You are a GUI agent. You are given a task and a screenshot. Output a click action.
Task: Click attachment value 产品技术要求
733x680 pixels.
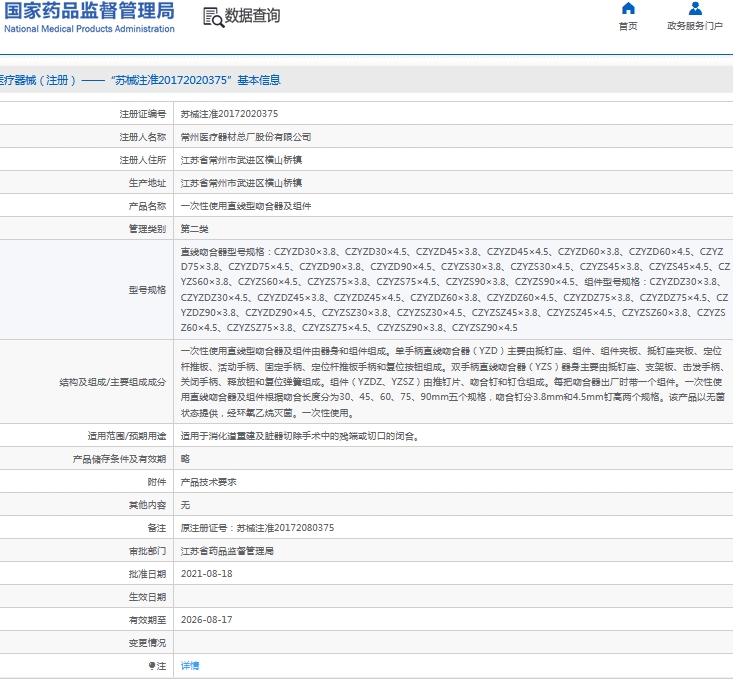[208, 482]
